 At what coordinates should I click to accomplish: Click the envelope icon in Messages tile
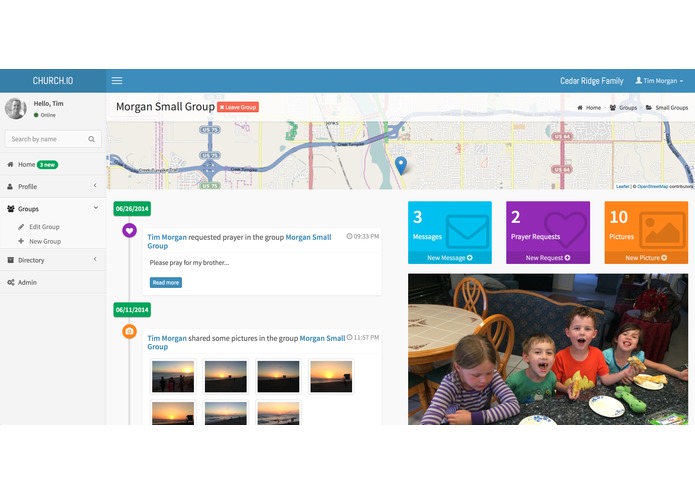pos(467,231)
